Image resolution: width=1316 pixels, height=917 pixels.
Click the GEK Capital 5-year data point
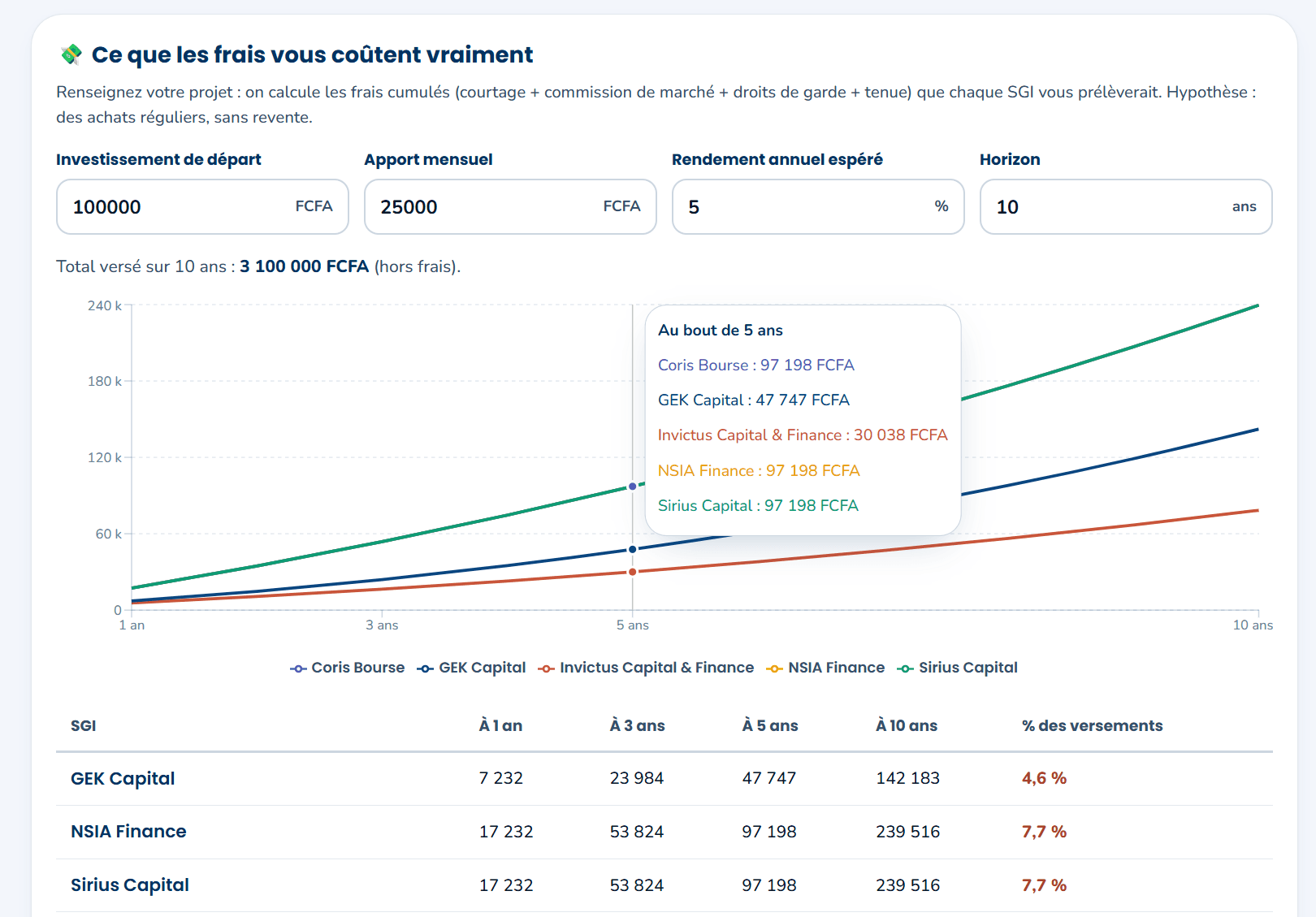[x=633, y=549]
